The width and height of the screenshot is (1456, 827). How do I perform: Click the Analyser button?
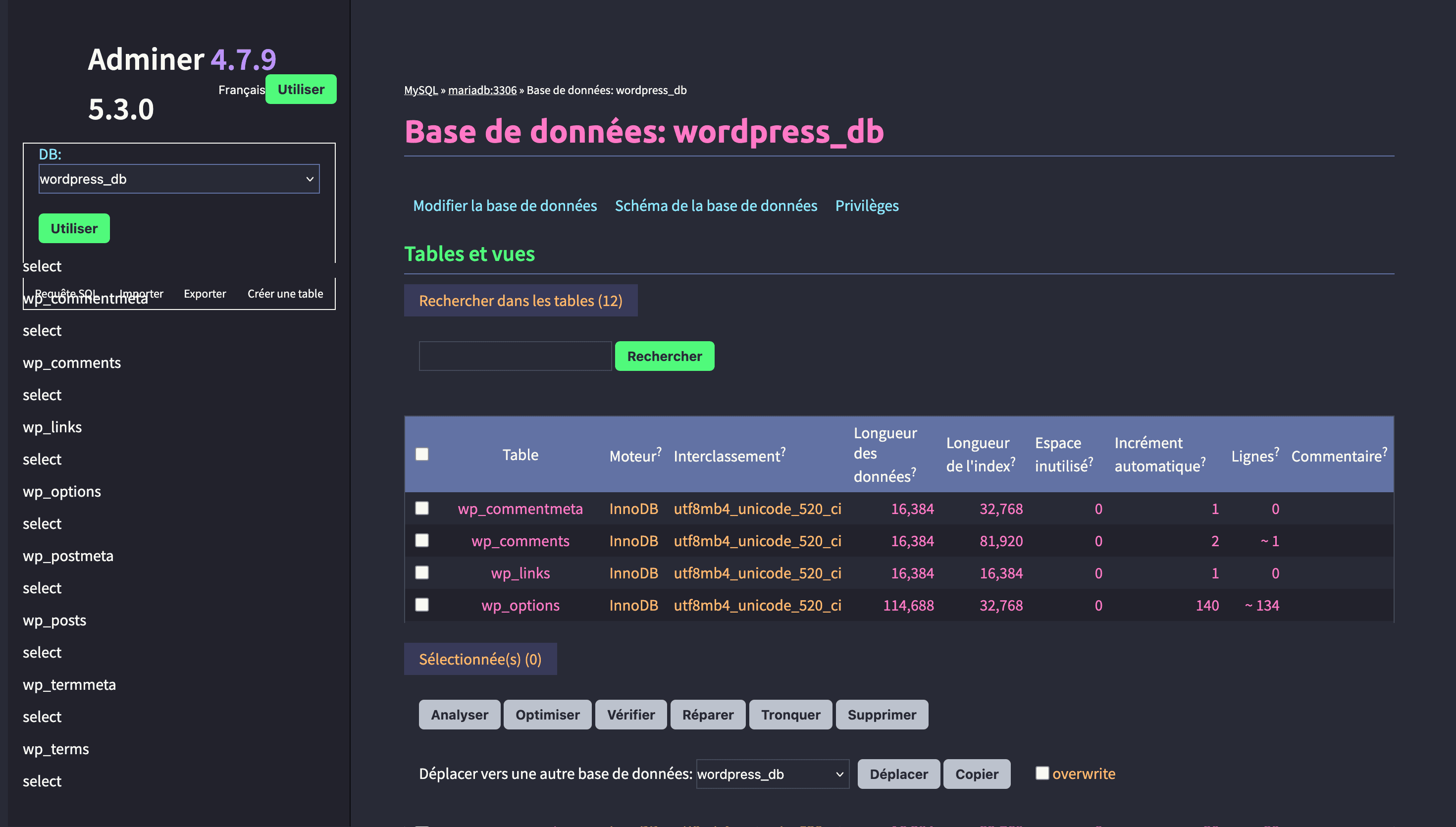click(x=460, y=715)
